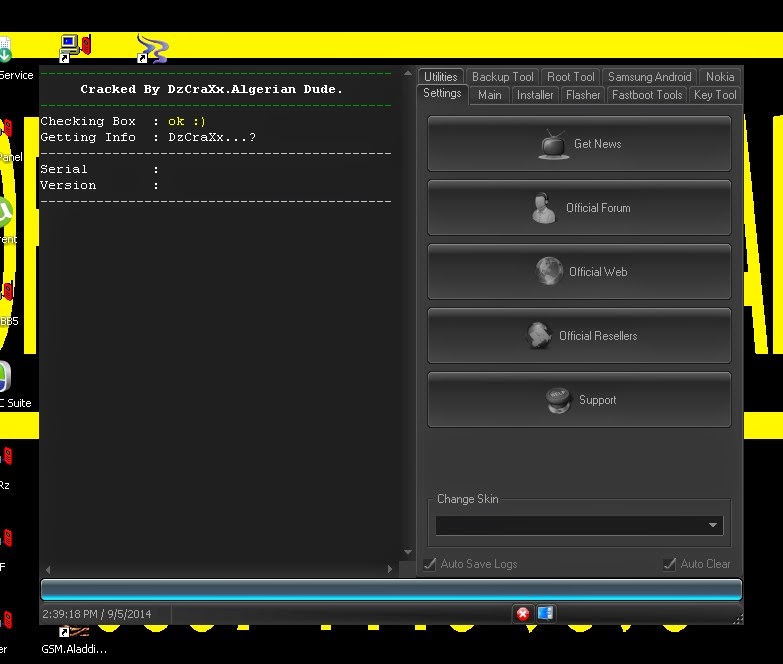
Task: Click the help button icon on Support
Action: click(558, 400)
